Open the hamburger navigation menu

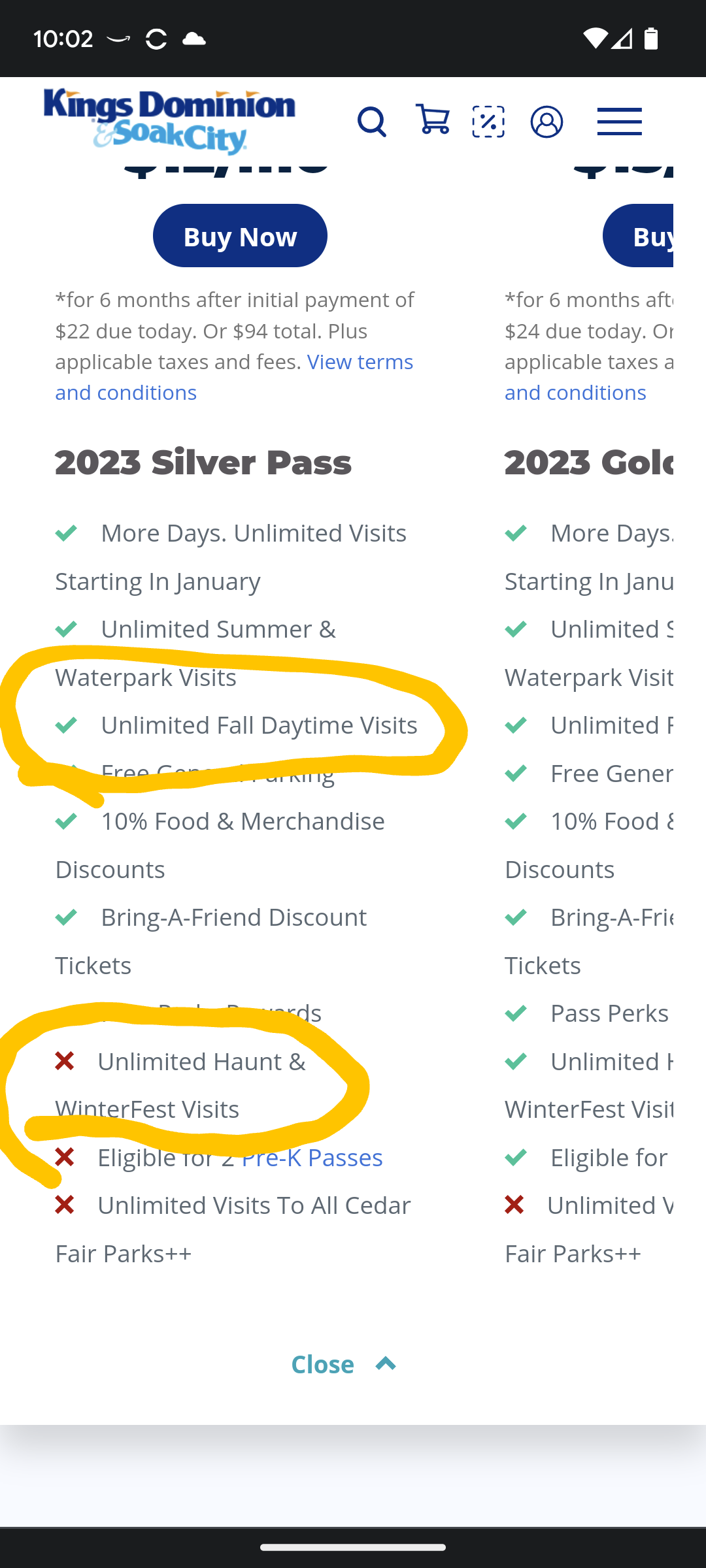(x=620, y=122)
